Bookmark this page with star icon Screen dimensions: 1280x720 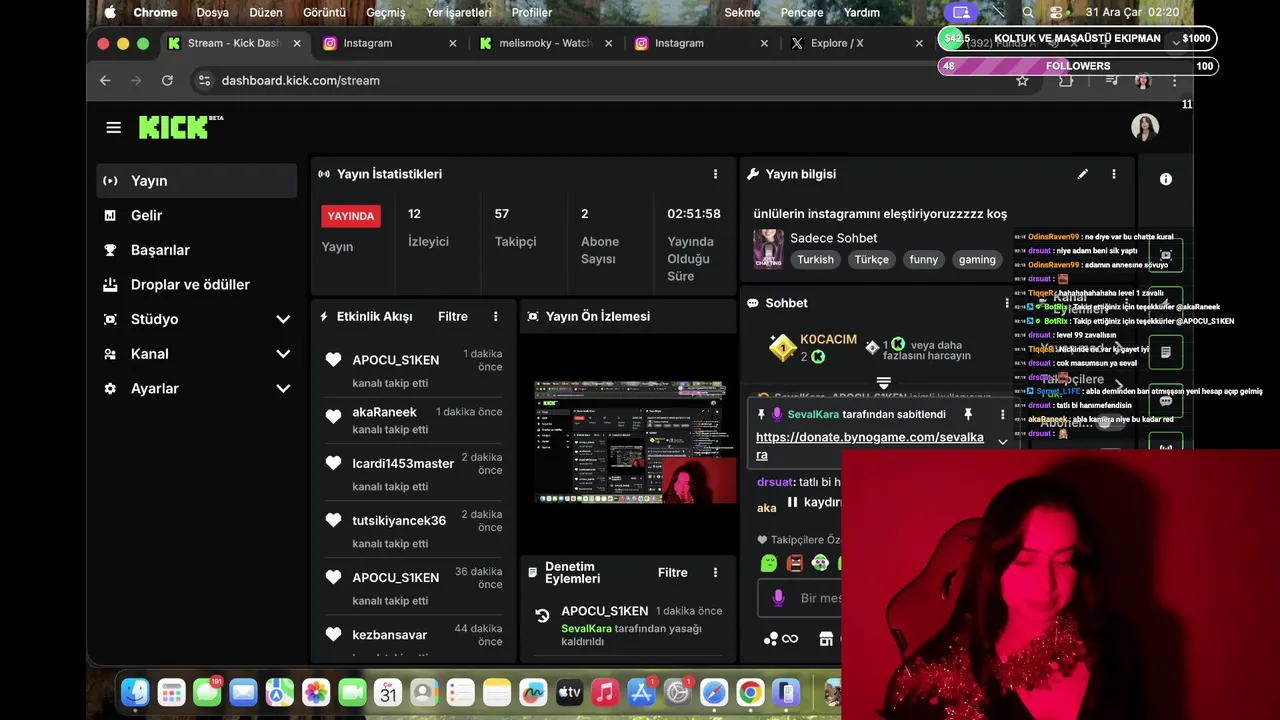click(x=1022, y=80)
